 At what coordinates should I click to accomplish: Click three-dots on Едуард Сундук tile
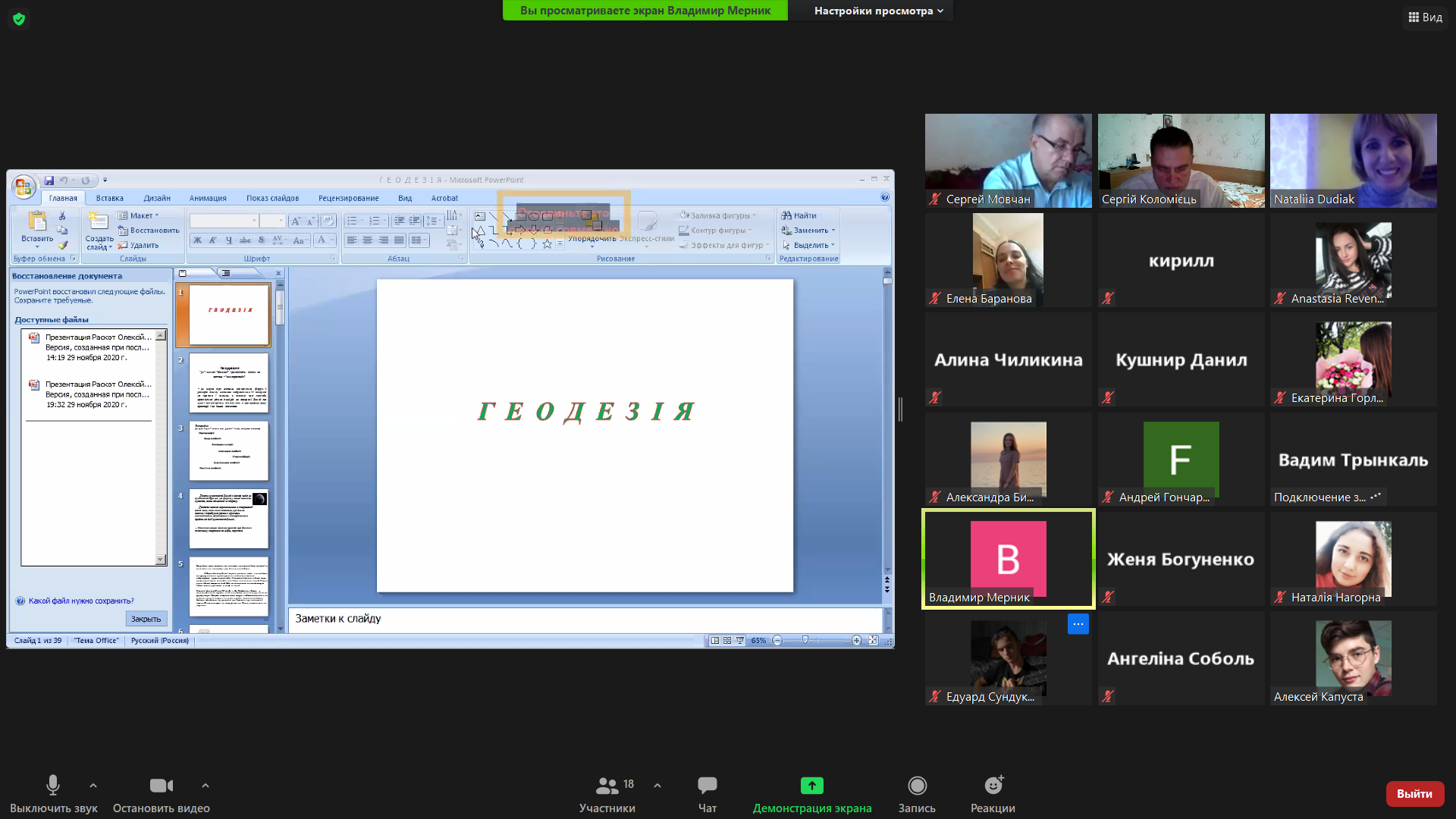(x=1078, y=624)
